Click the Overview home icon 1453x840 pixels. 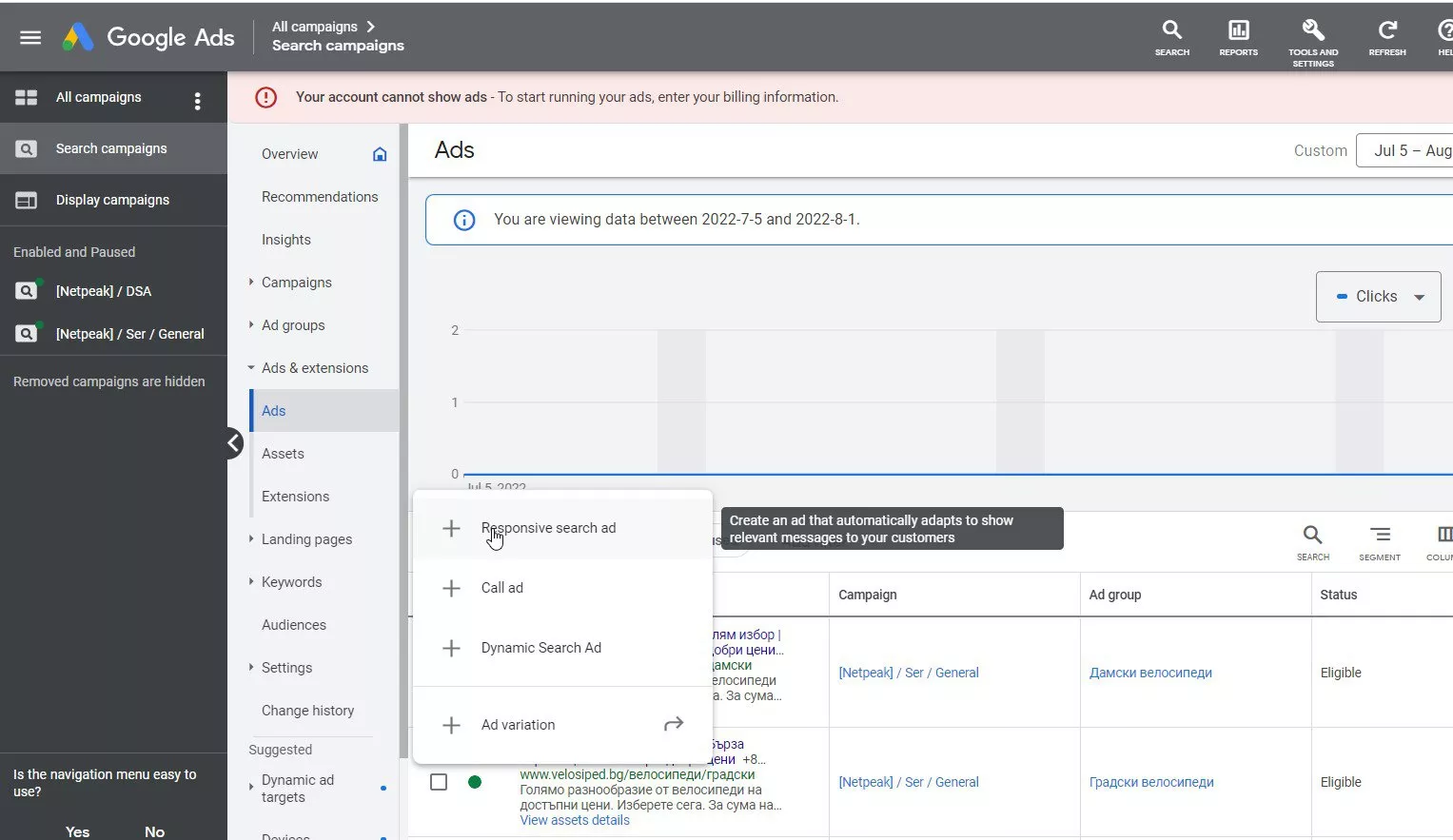(380, 154)
